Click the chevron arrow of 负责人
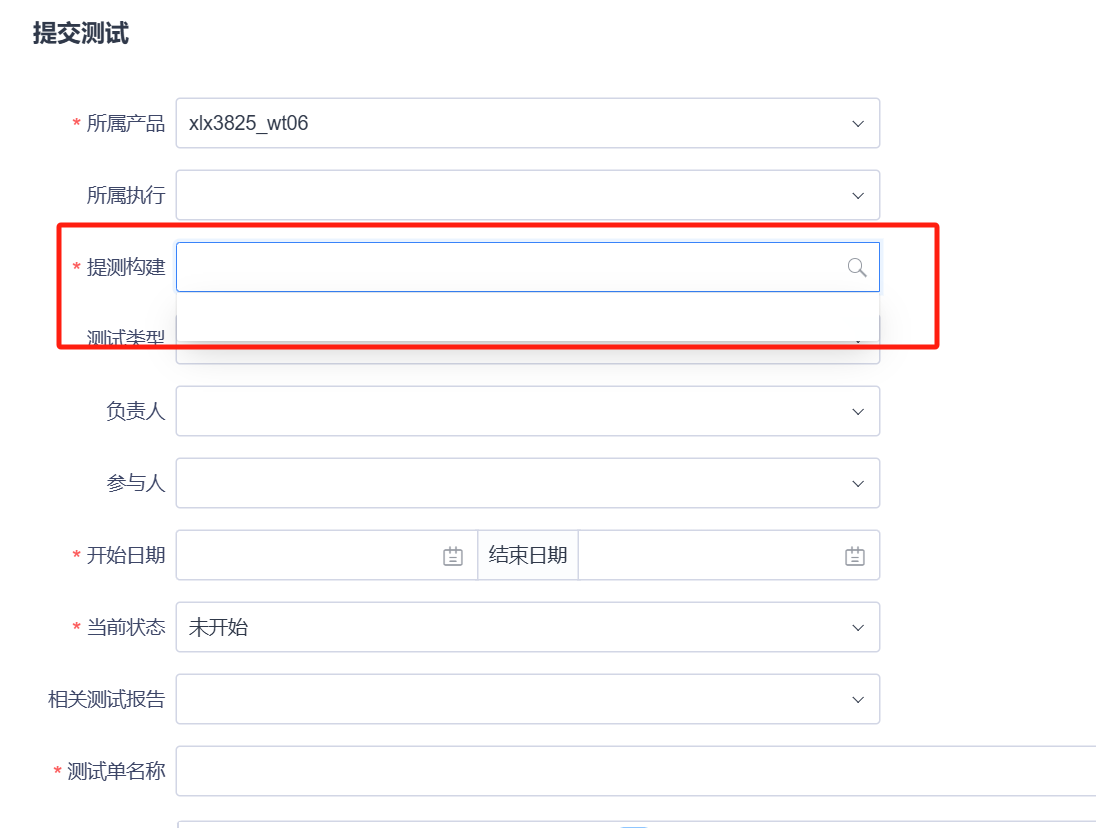This screenshot has width=1096, height=828. coord(858,412)
